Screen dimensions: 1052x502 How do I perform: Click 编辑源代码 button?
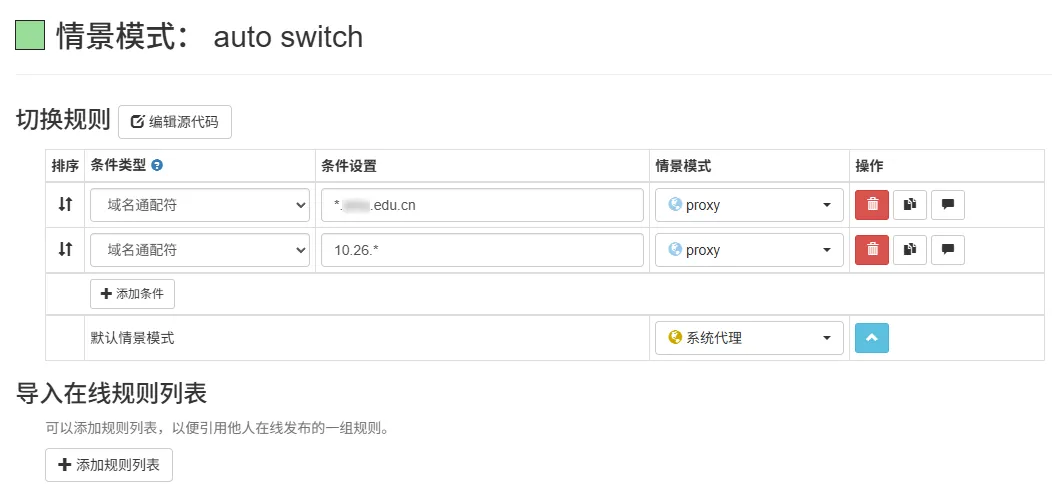[x=175, y=122]
